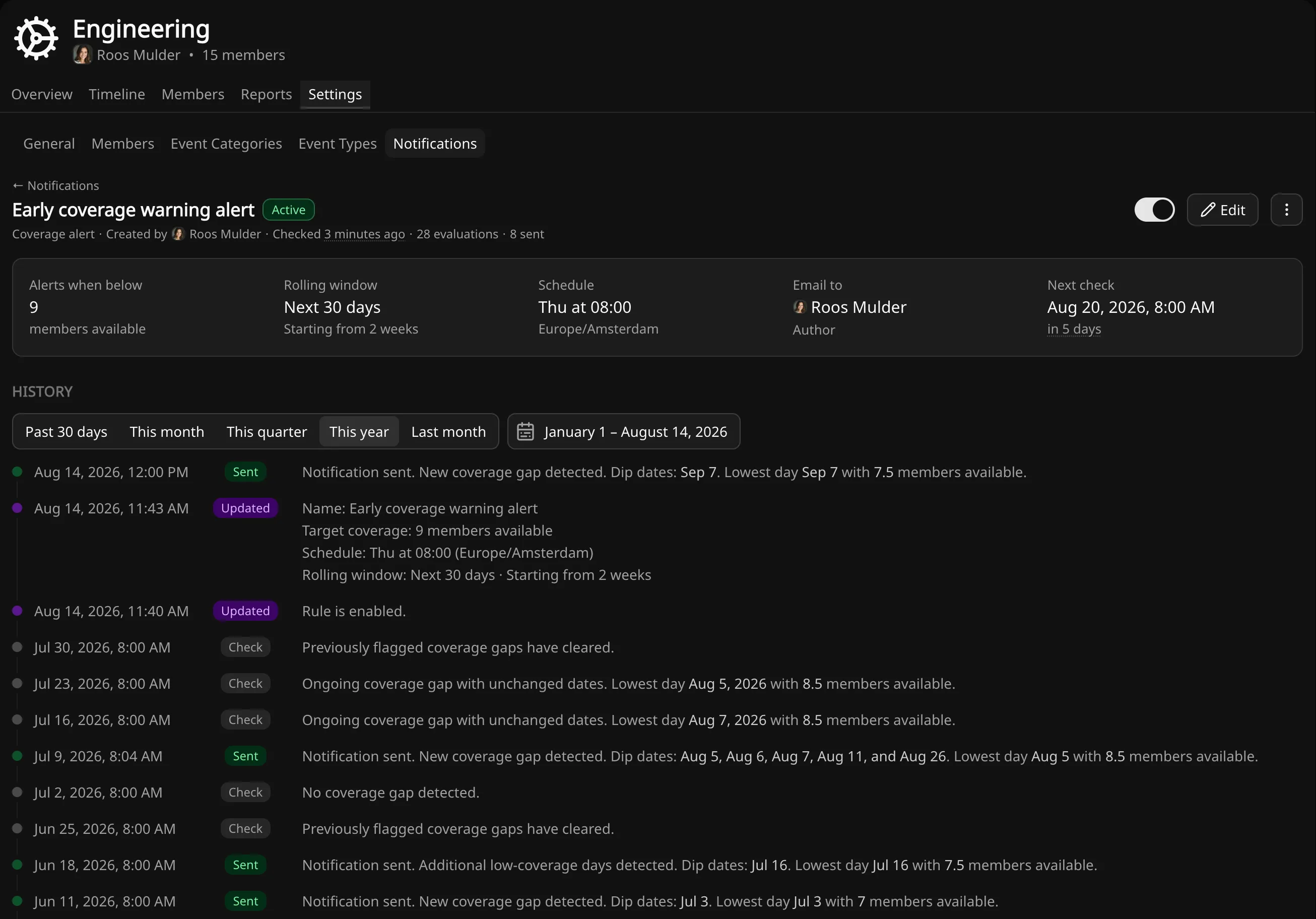Click 'Rule is enabled.' history message

[x=354, y=611]
